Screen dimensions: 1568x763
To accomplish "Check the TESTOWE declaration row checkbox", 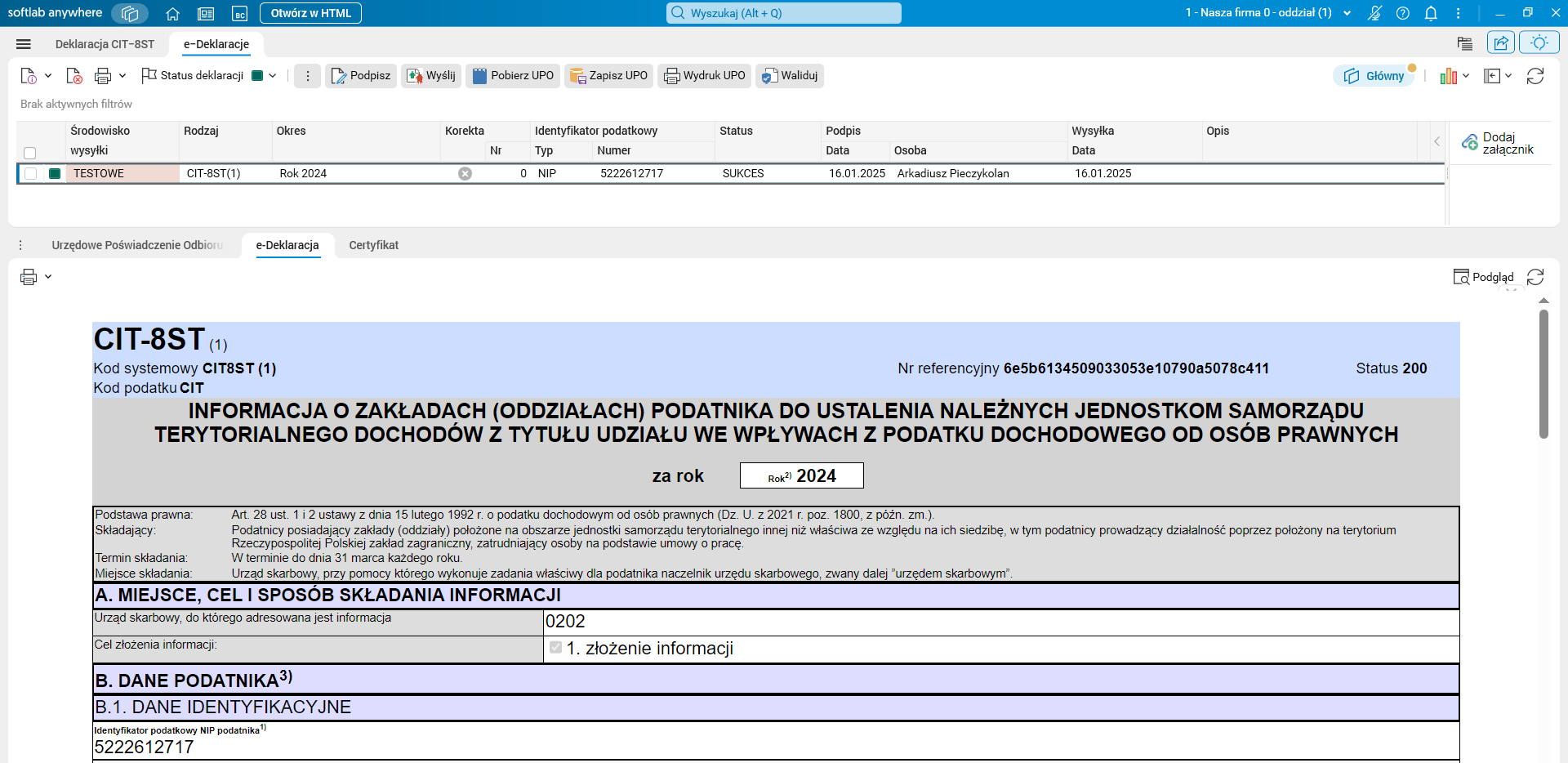I will pos(30,173).
